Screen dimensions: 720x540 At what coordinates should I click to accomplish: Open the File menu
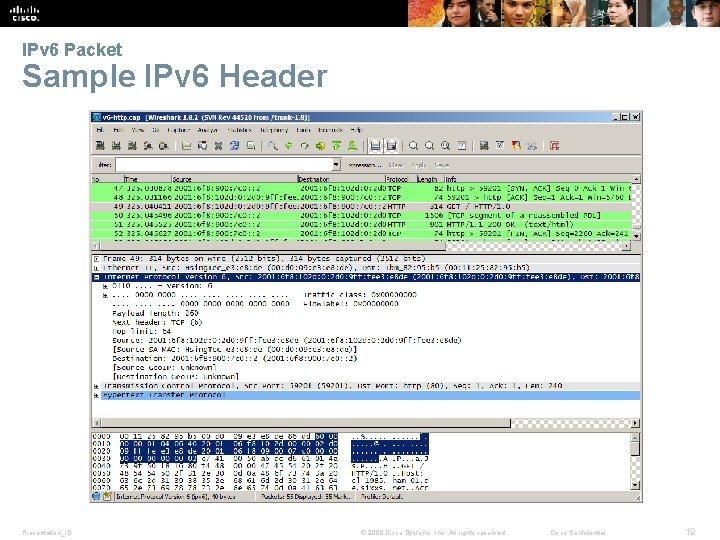100,130
